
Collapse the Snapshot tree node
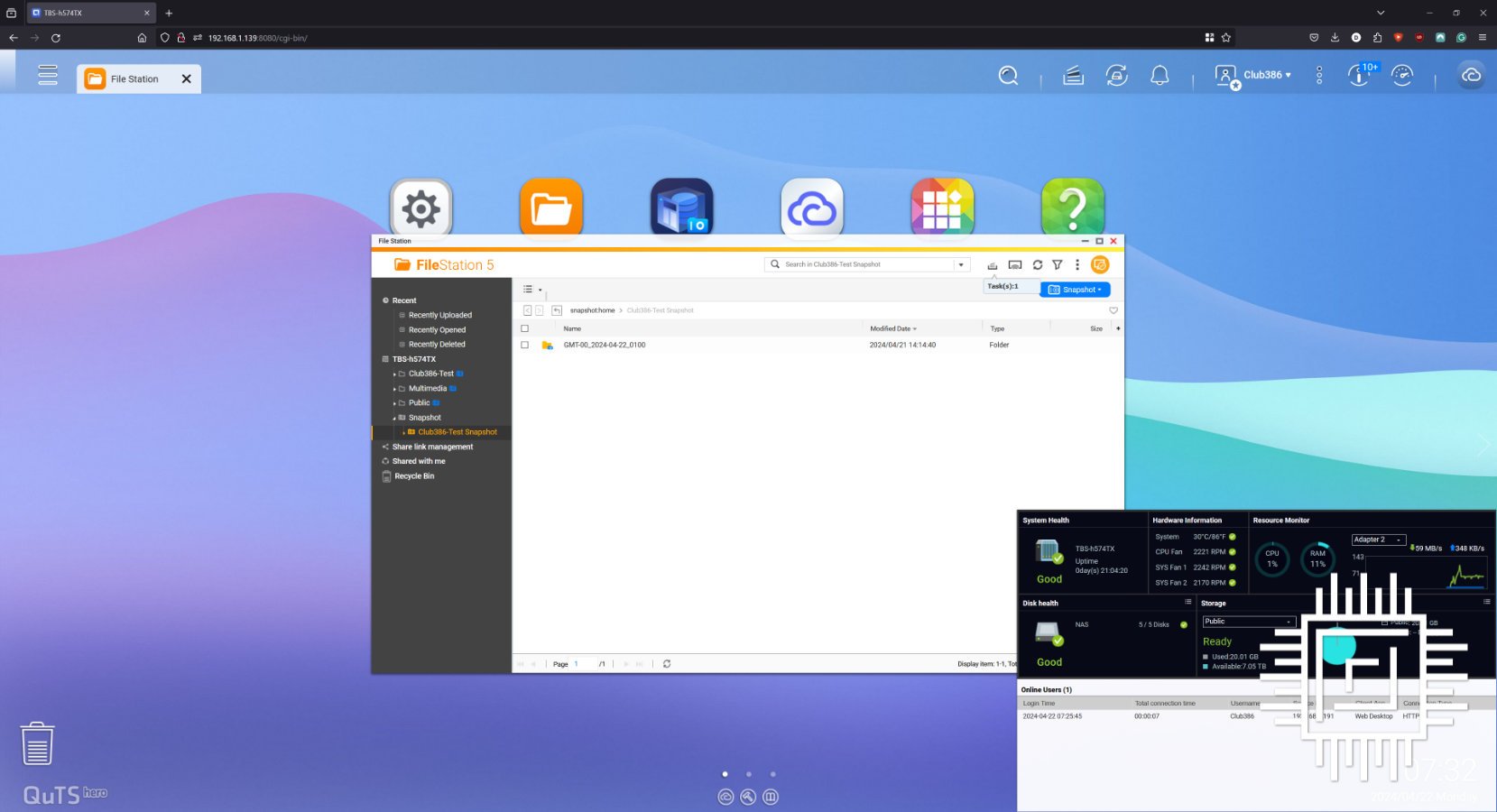tap(394, 418)
